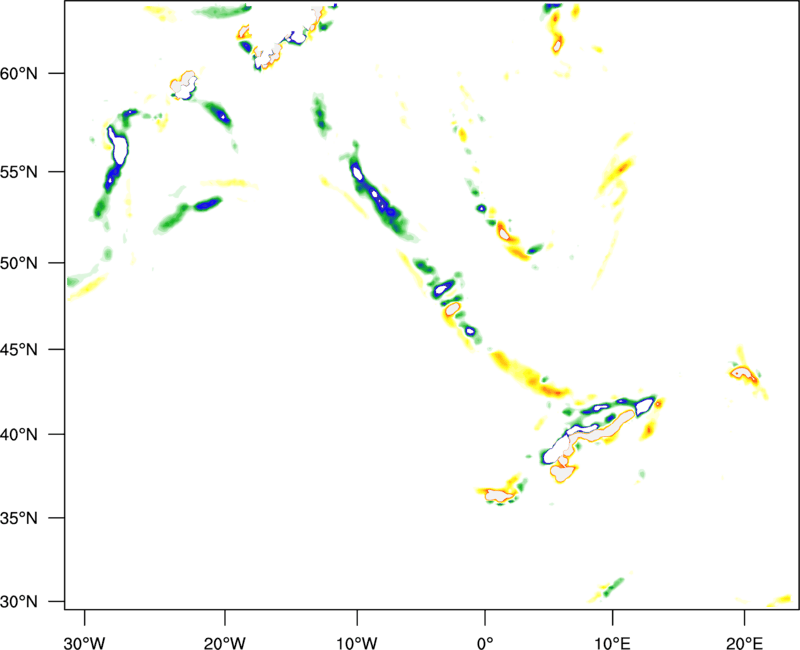Viewport: 800px width, 650px height.
Task: Click the 45°N latitude label
Action: (x=19, y=351)
